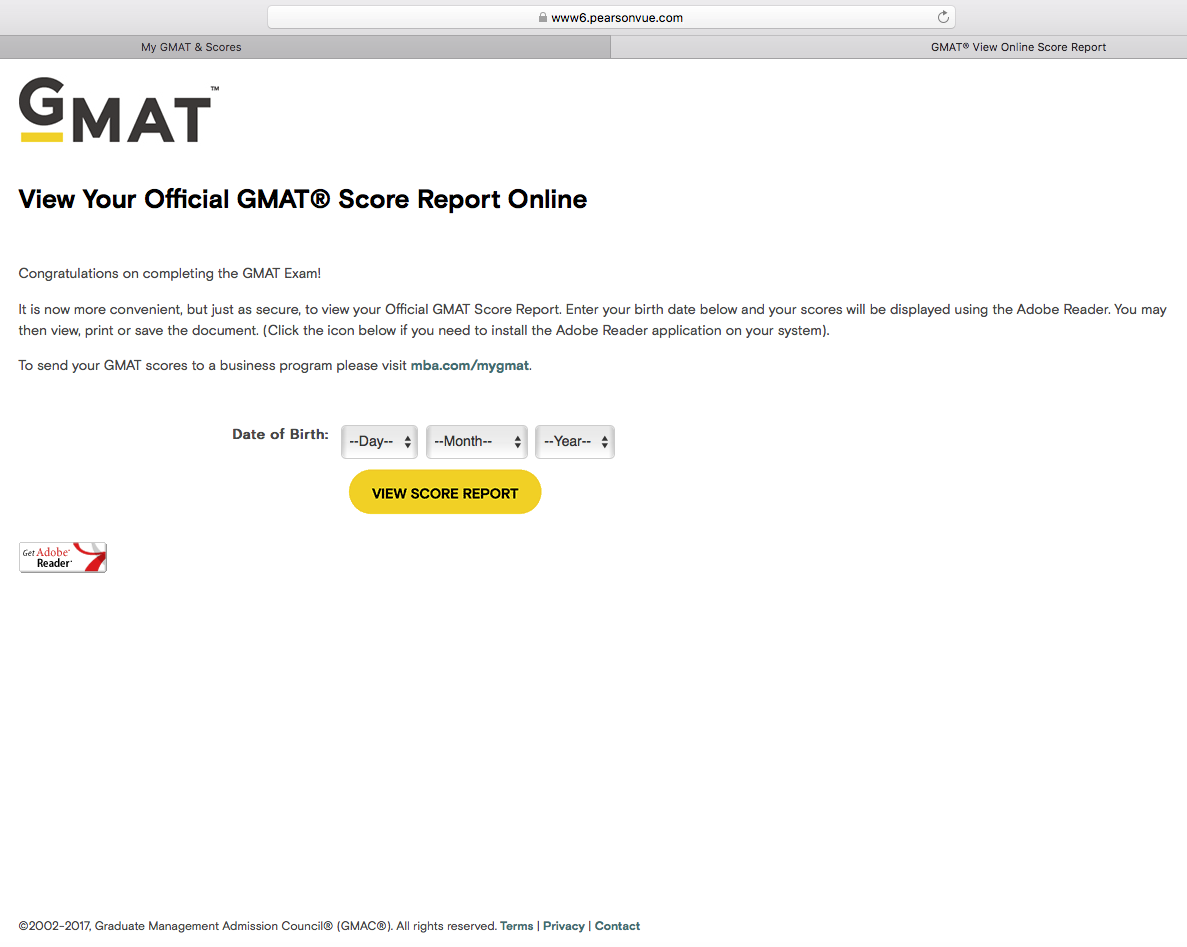1187x947 pixels.
Task: Click the Congratulations on completing the GMAT Exam text
Action: click(x=170, y=273)
